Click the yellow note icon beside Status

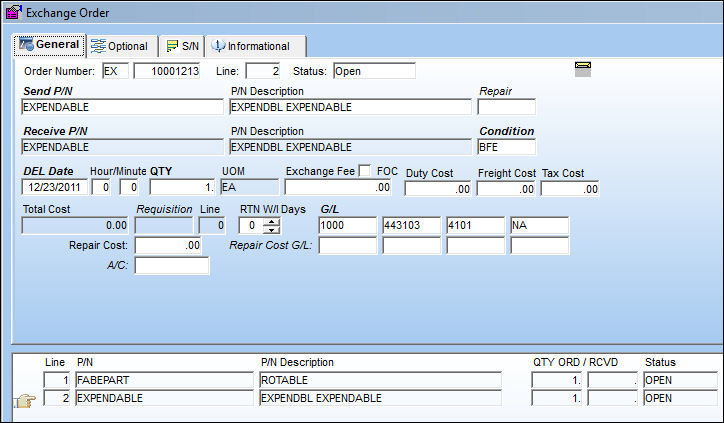tap(583, 69)
